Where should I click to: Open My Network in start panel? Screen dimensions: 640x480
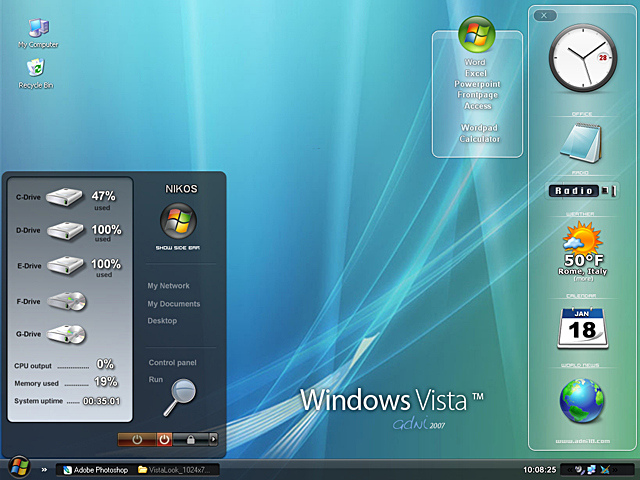click(168, 286)
